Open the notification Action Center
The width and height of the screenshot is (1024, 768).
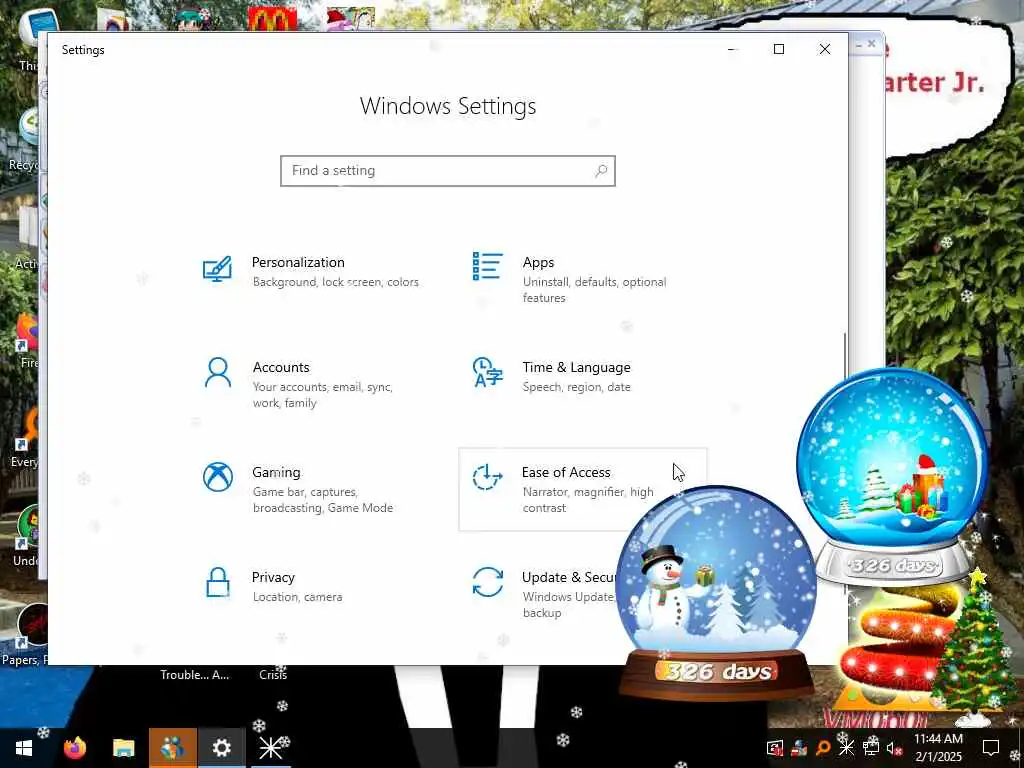point(991,748)
